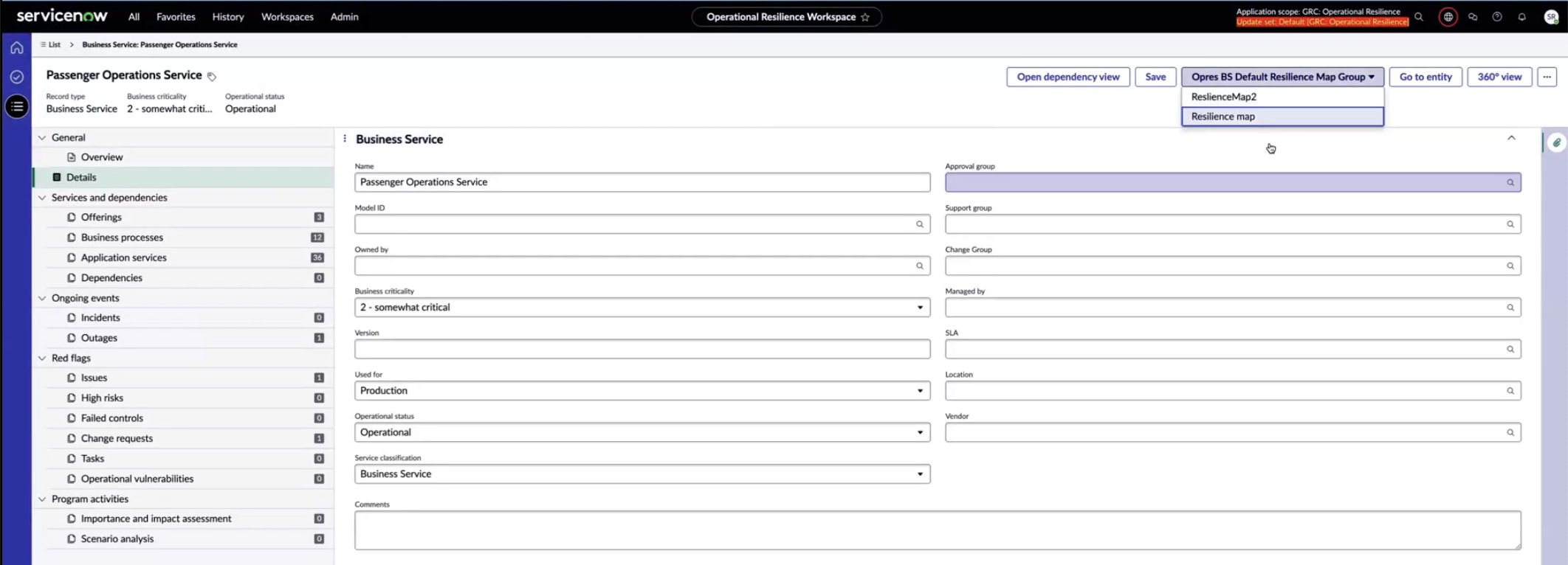Search lookup for Location field
The width and height of the screenshot is (1568, 565).
point(1510,391)
